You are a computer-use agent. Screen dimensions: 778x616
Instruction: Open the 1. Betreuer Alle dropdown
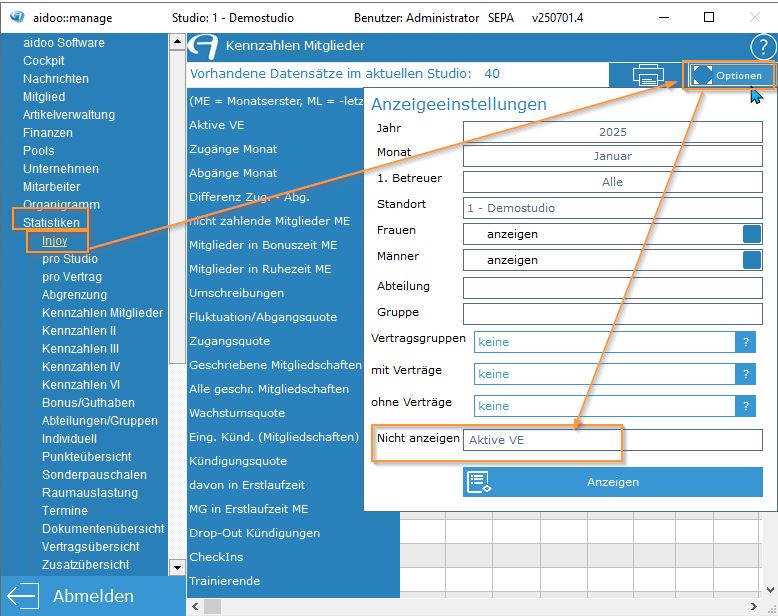point(613,182)
